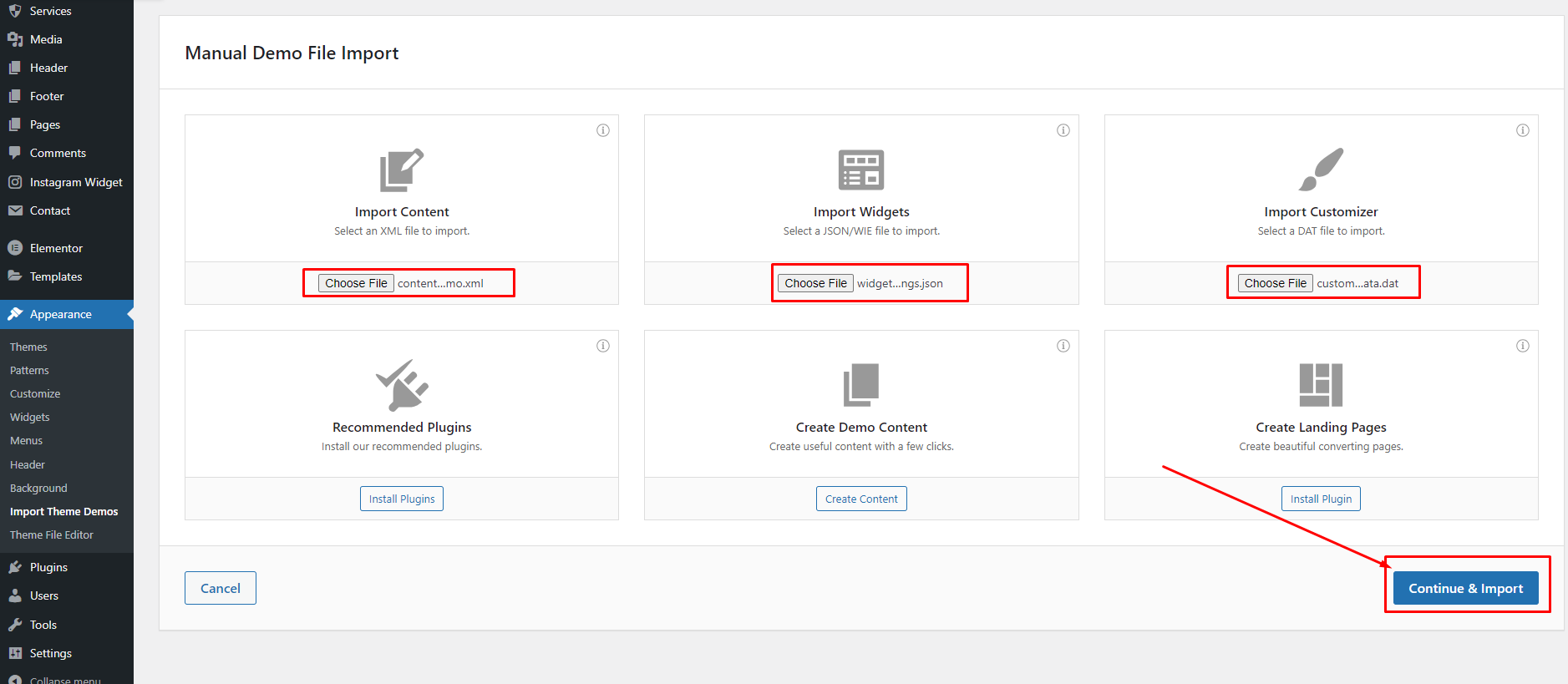Click the Appearance paintbrush icon
This screenshot has width=1568, height=684.
15,314
